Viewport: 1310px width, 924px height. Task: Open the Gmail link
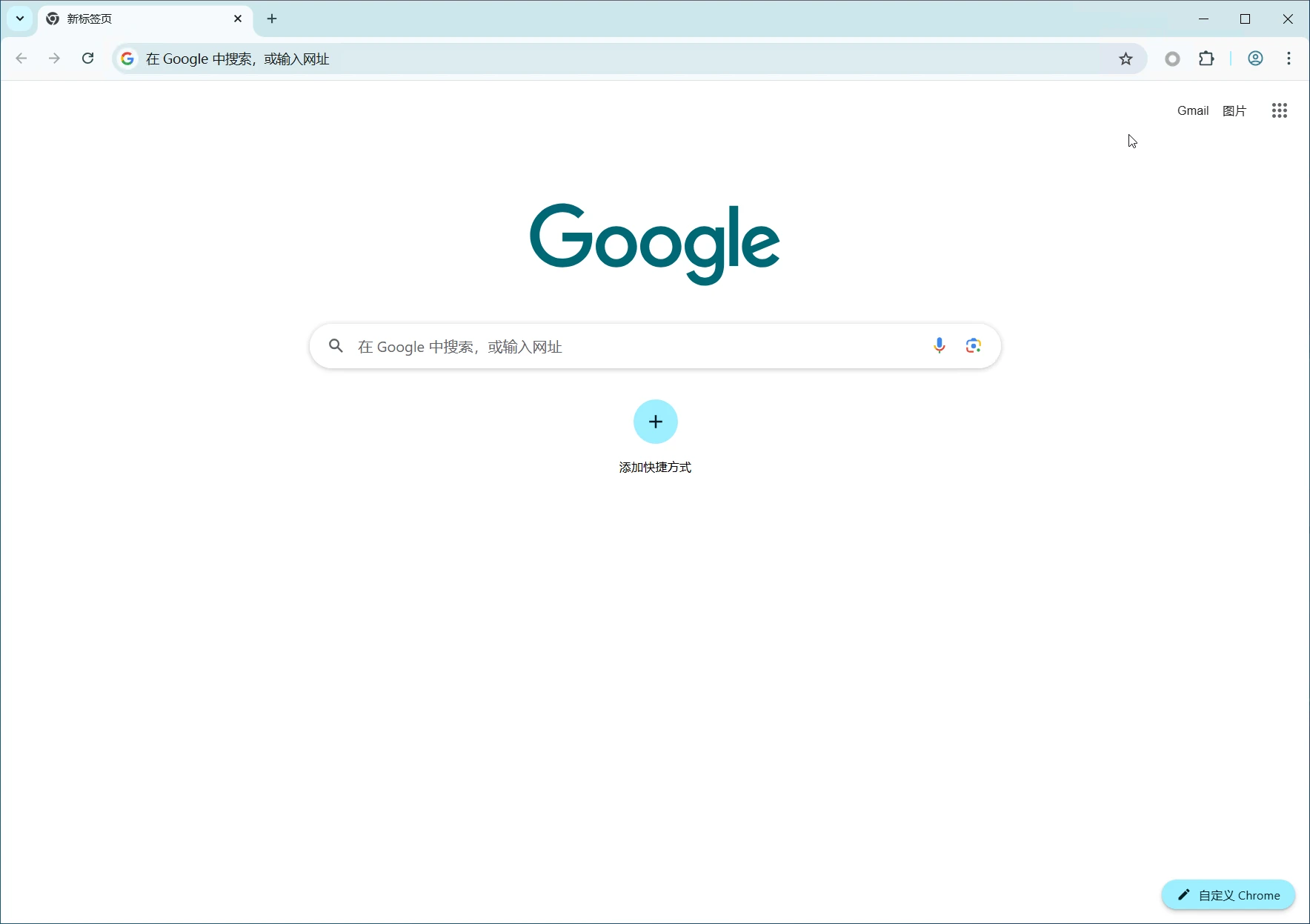pyautogui.click(x=1193, y=110)
